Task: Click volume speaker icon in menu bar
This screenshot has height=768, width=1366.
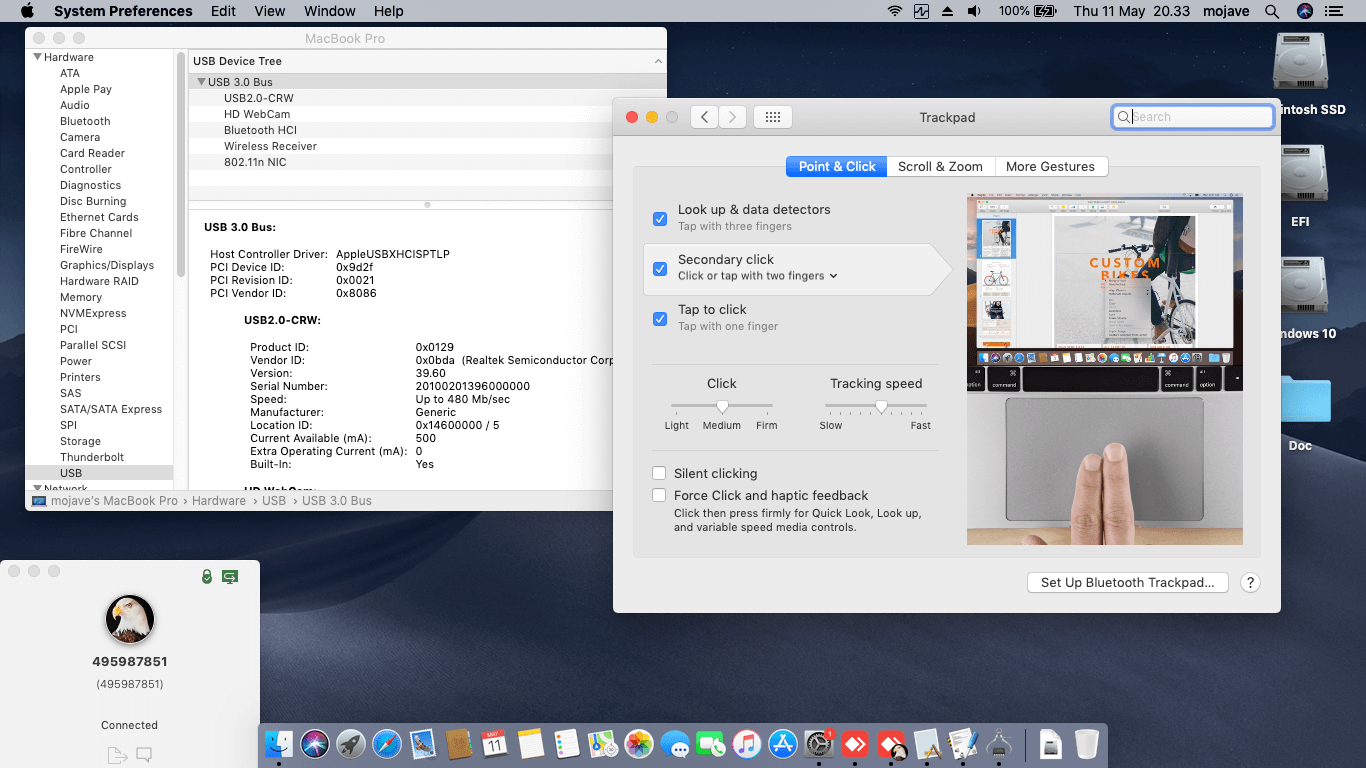Action: (x=974, y=11)
